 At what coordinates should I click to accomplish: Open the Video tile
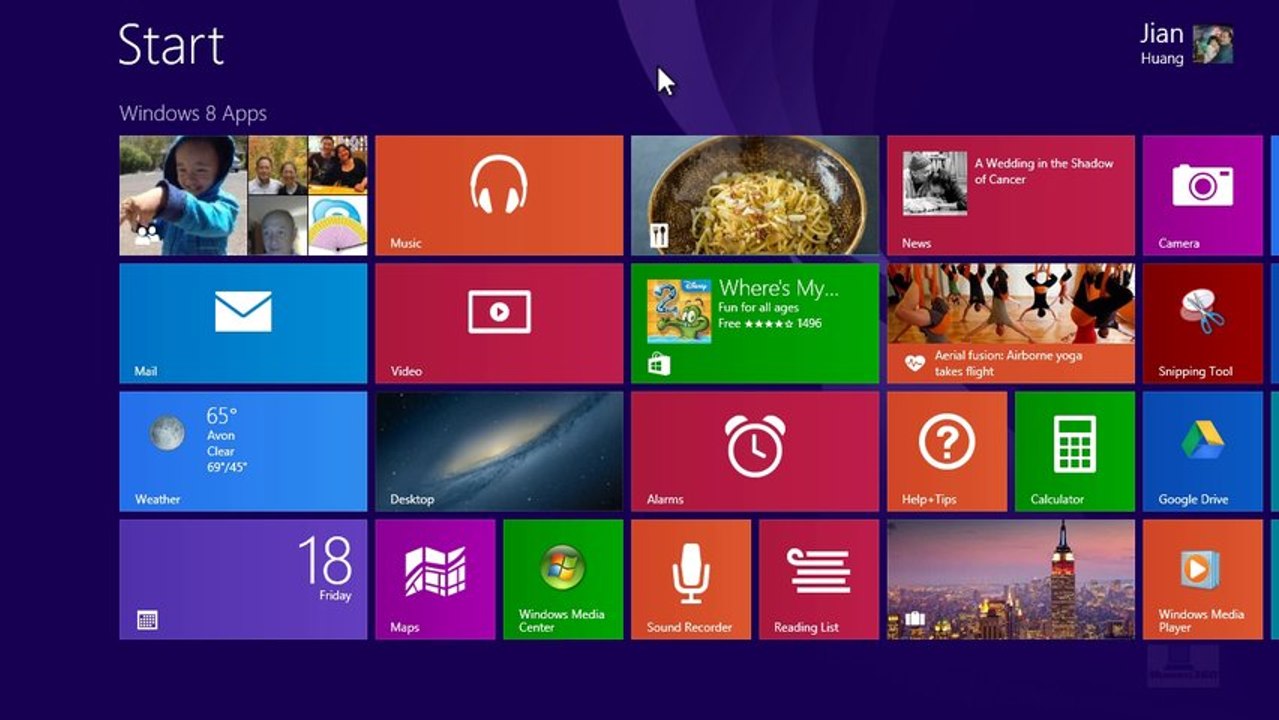tap(499, 323)
